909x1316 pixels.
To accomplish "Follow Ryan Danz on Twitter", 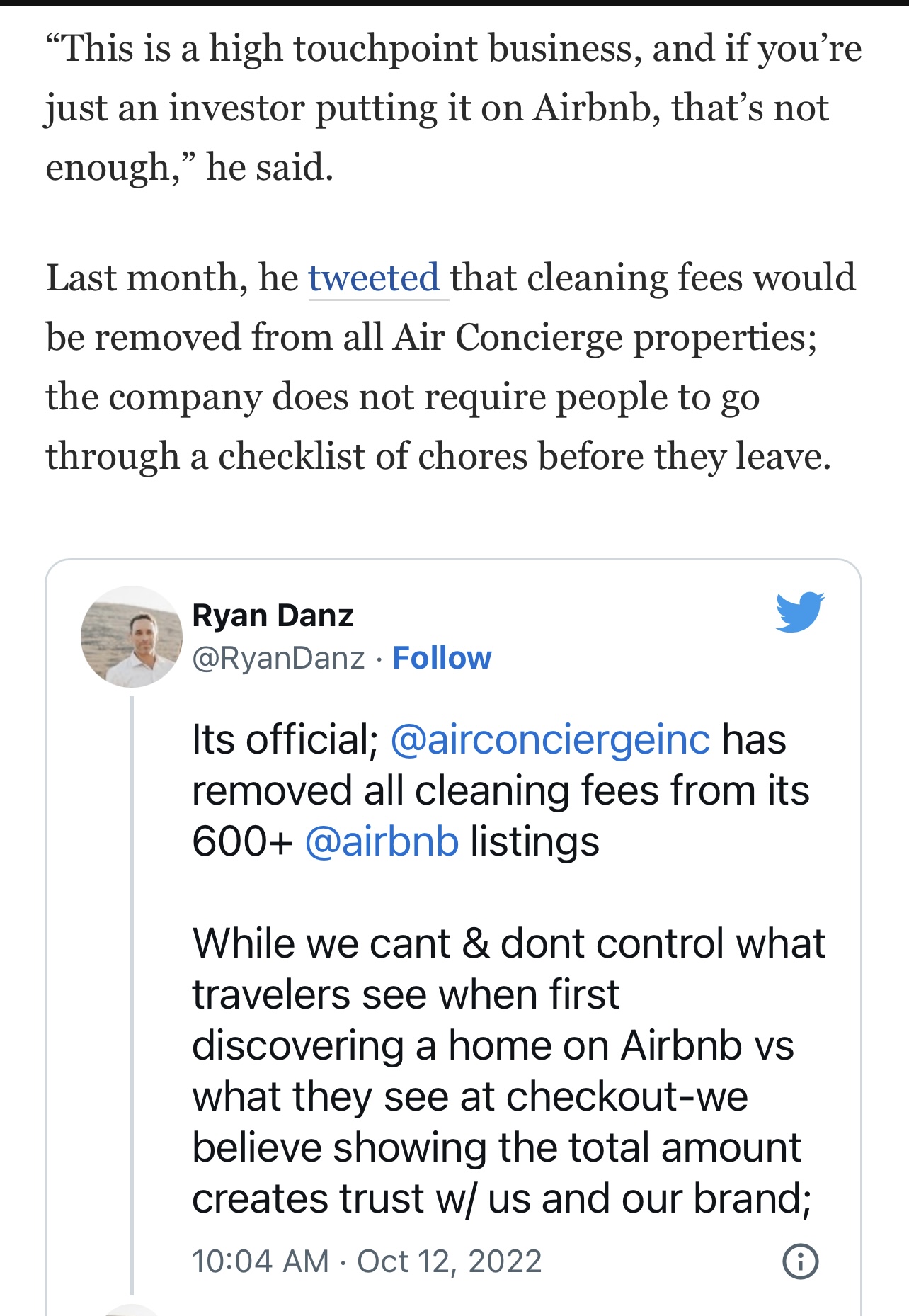I will coord(442,658).
